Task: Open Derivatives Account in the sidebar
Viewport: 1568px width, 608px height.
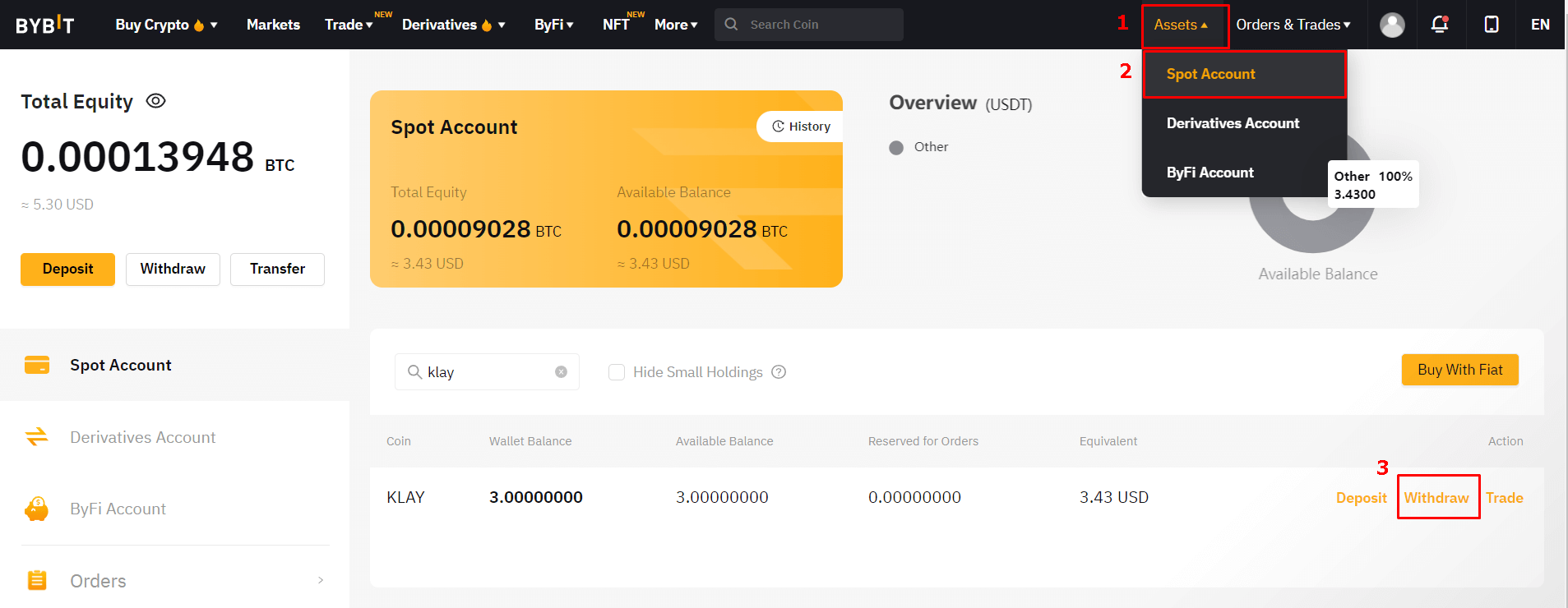Action: click(174, 437)
